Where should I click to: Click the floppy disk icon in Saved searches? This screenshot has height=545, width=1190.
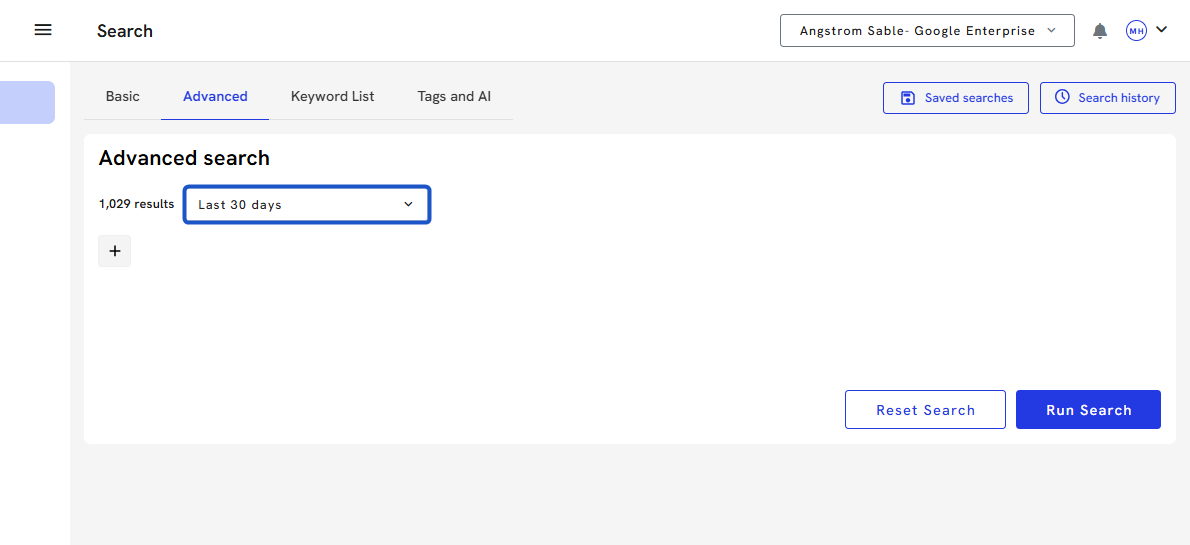pos(908,98)
